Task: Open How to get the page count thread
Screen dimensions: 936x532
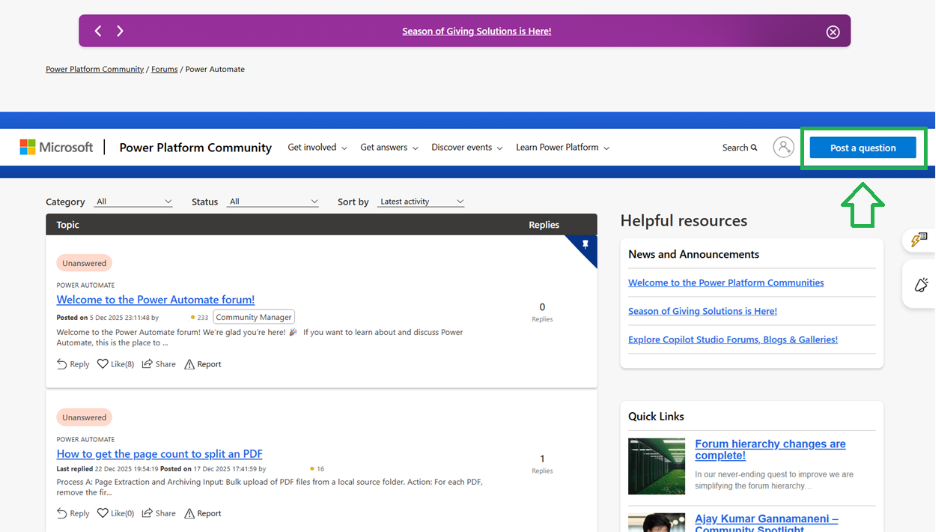Action: [159, 454]
